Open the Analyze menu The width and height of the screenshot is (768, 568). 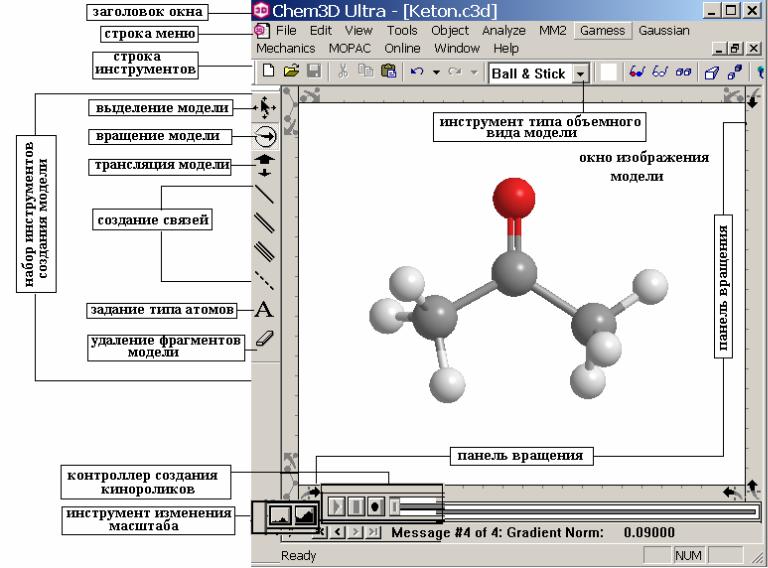click(504, 30)
